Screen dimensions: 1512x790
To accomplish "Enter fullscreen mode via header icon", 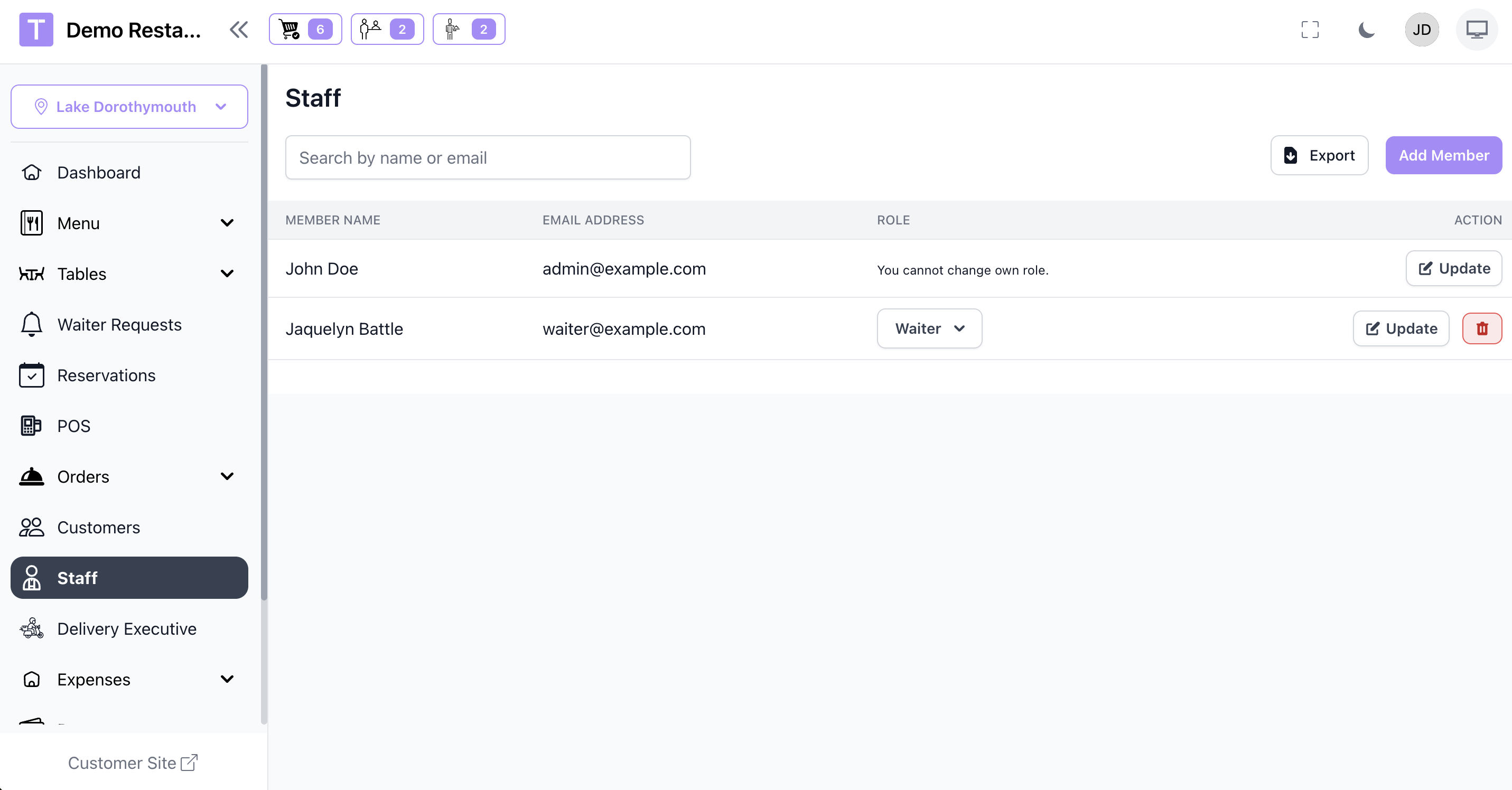I will [1310, 30].
